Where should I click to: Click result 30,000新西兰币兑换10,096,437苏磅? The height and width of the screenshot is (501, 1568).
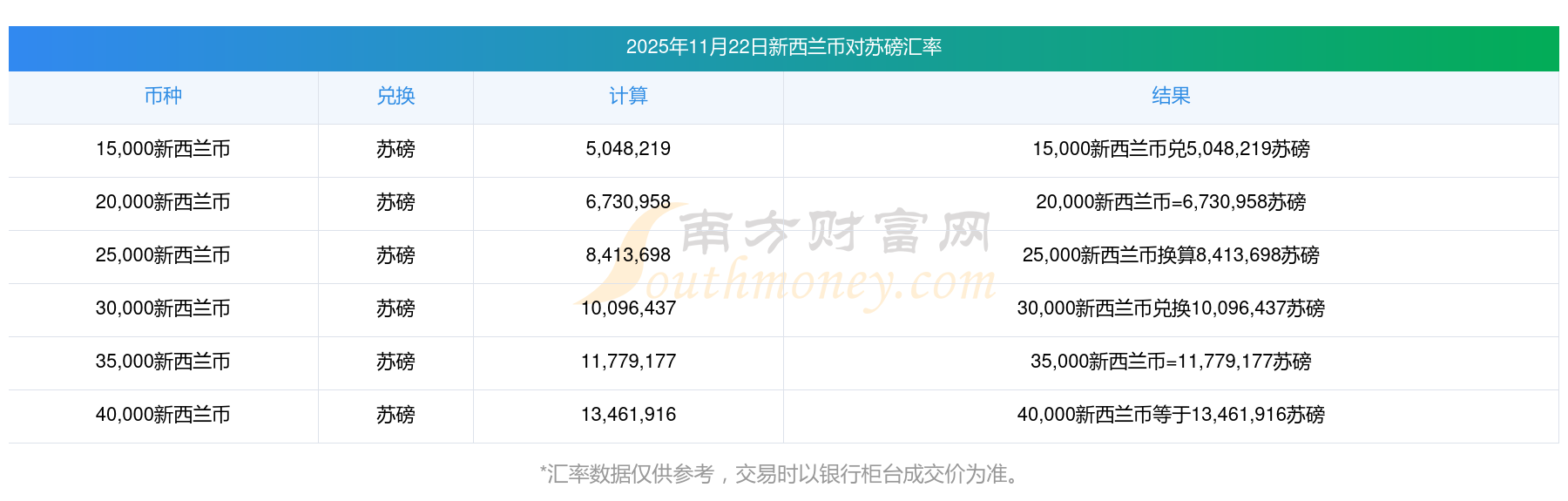[1171, 308]
